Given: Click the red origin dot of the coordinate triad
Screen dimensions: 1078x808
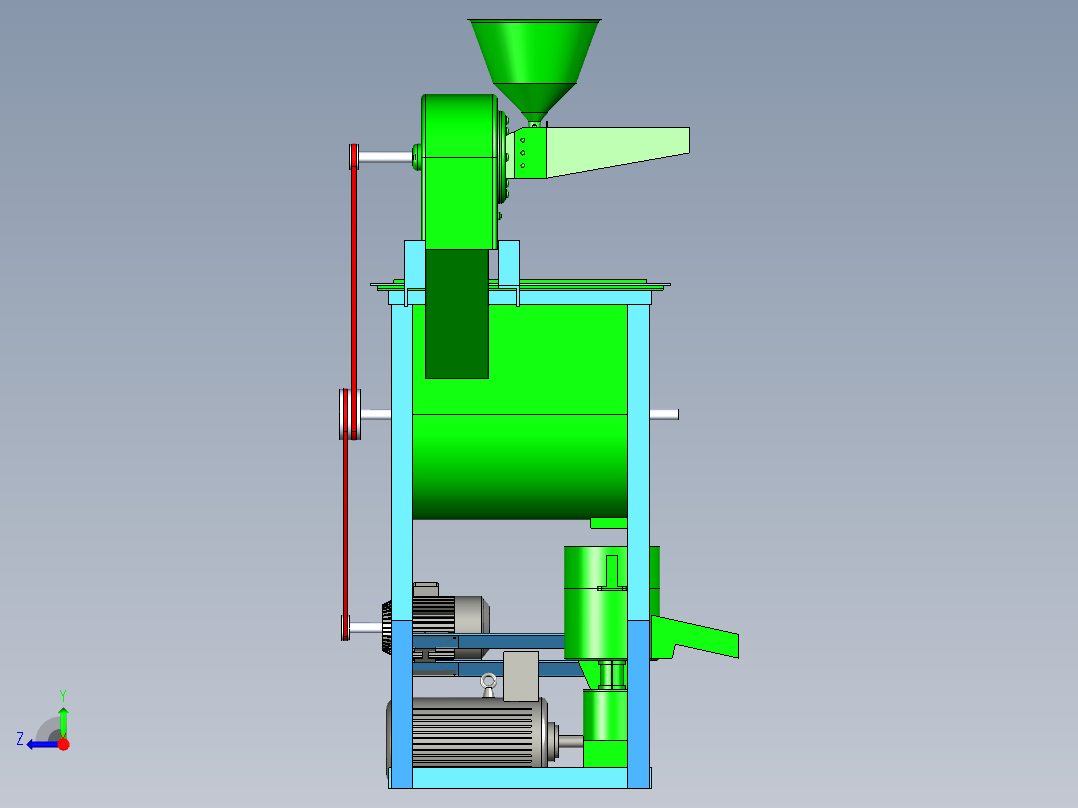Looking at the screenshot, I should coord(63,744).
